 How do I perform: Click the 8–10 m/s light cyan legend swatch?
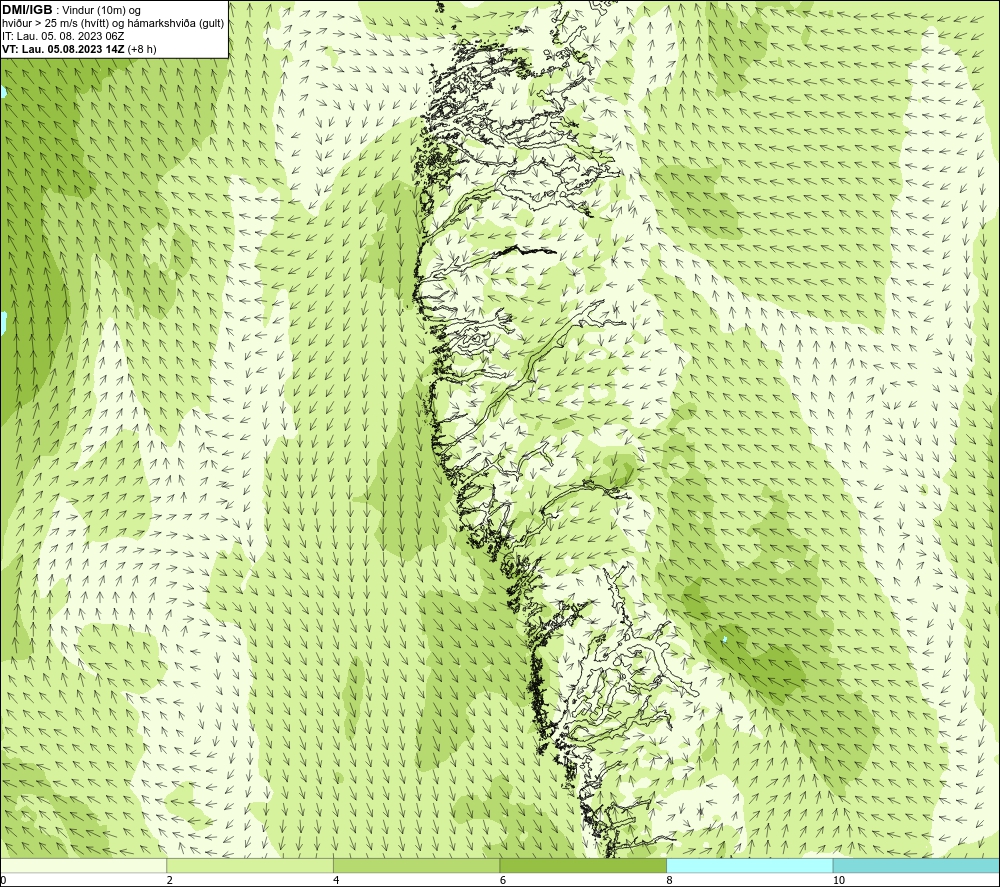(x=749, y=865)
